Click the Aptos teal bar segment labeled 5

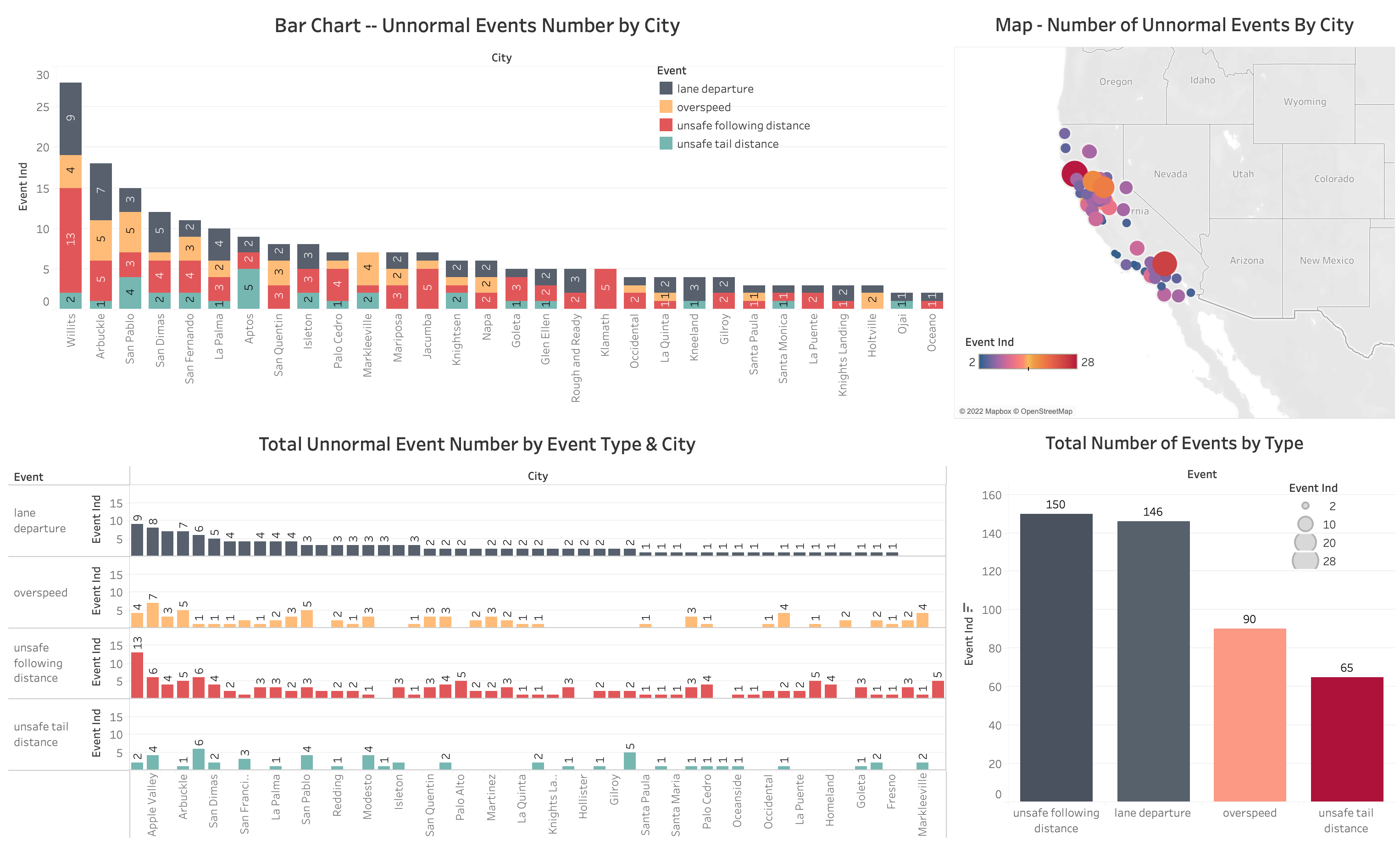(248, 289)
